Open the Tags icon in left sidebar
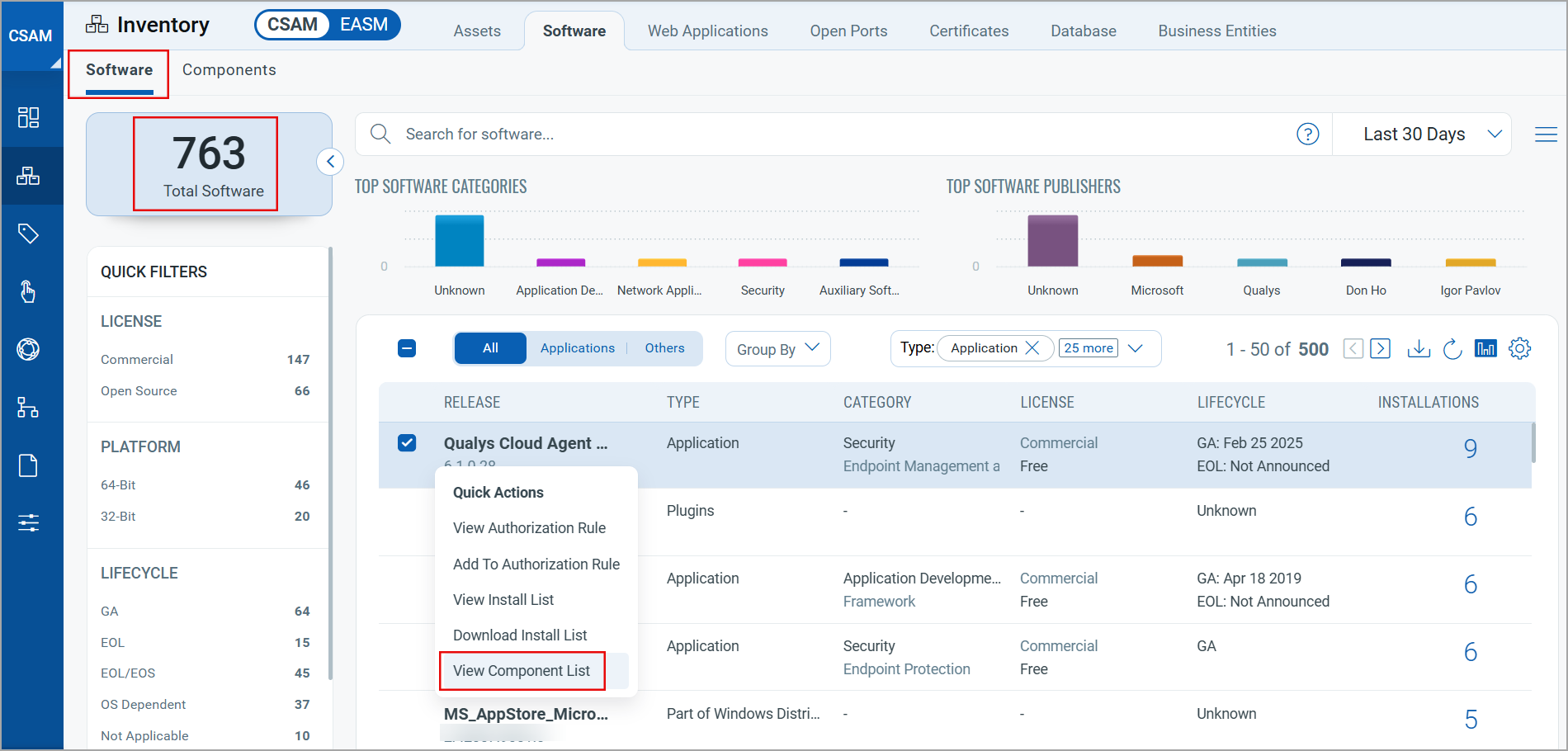The height and width of the screenshot is (751, 1568). coord(29,234)
